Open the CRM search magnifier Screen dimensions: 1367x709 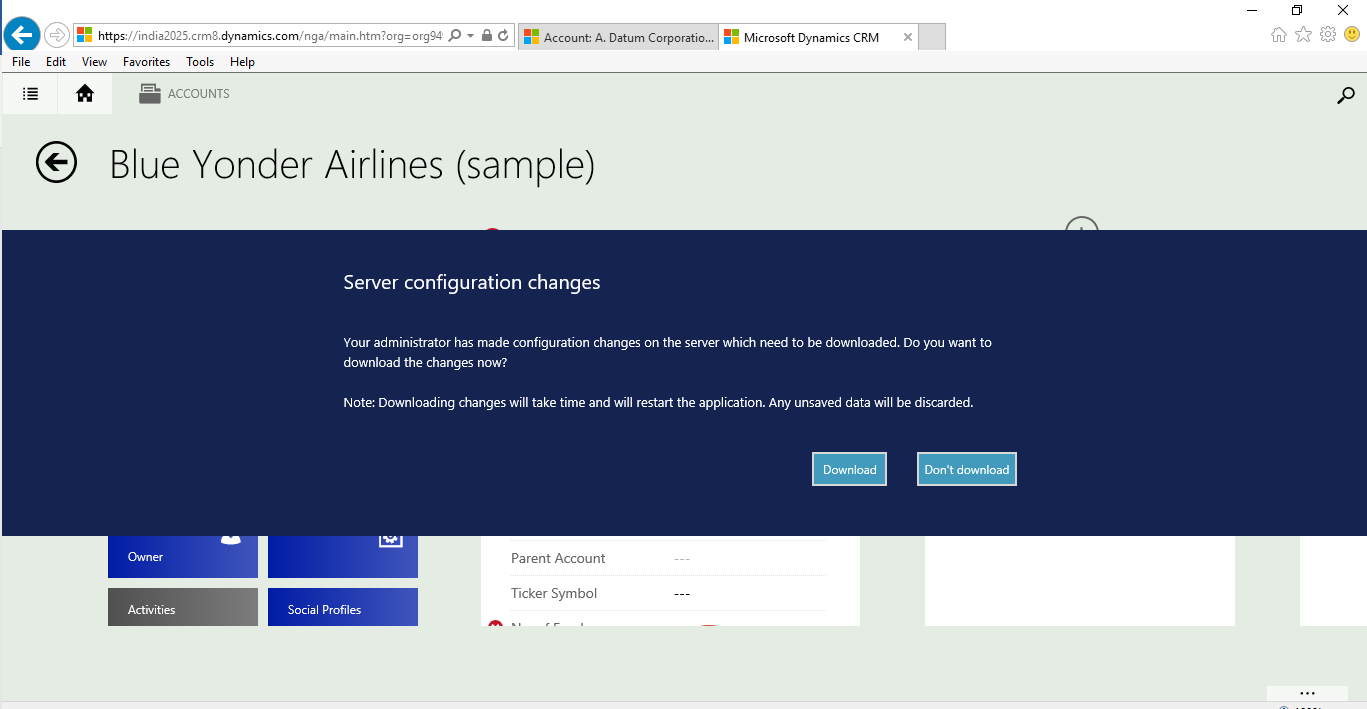pos(1346,95)
